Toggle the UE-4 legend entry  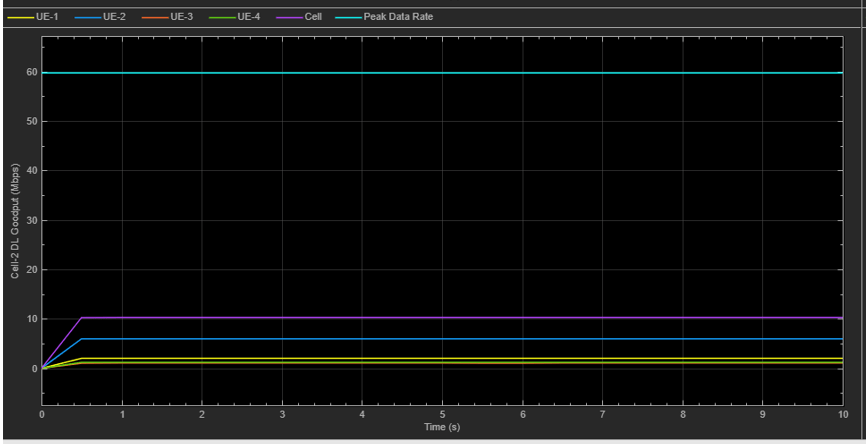coord(235,17)
